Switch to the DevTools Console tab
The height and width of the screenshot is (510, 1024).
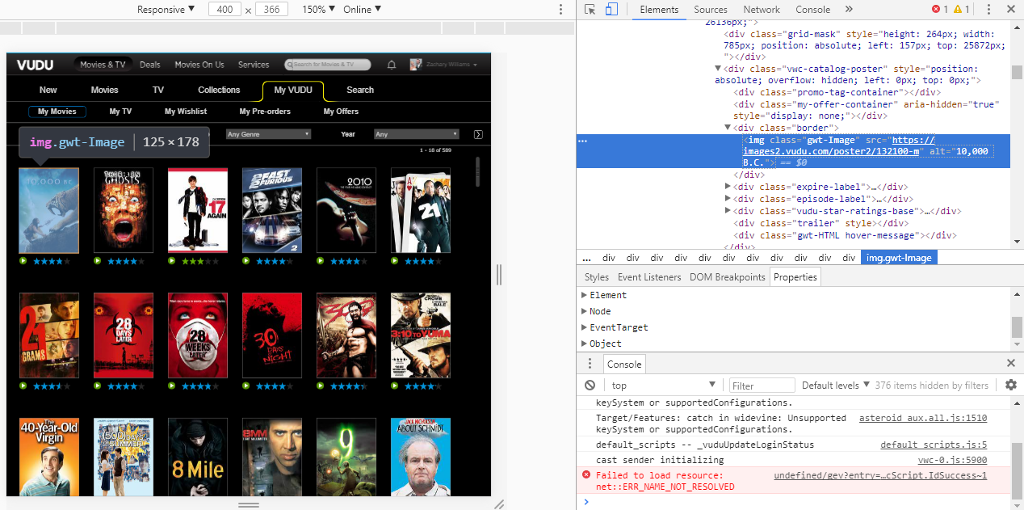(x=813, y=9)
